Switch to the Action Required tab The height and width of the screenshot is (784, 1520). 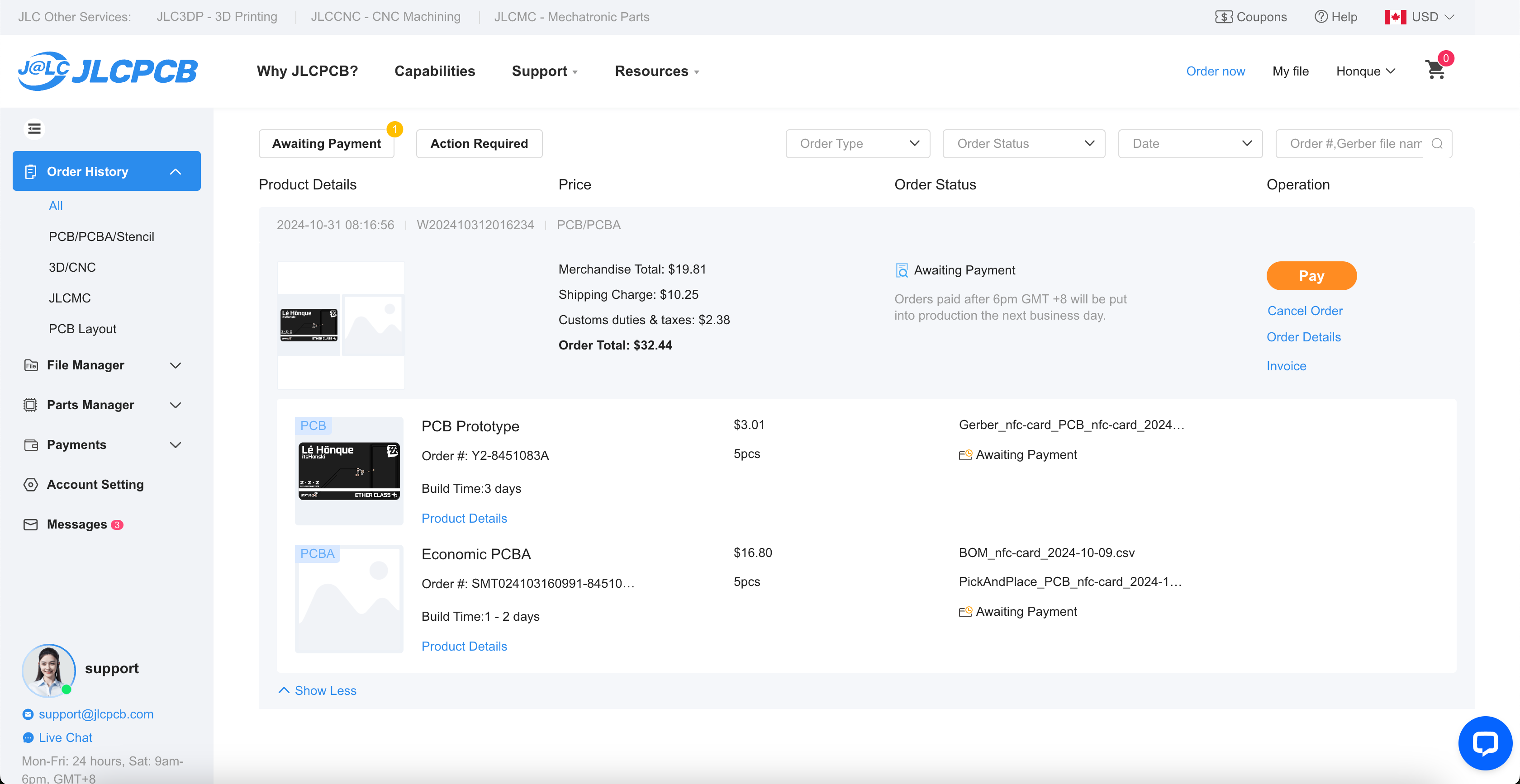478,143
